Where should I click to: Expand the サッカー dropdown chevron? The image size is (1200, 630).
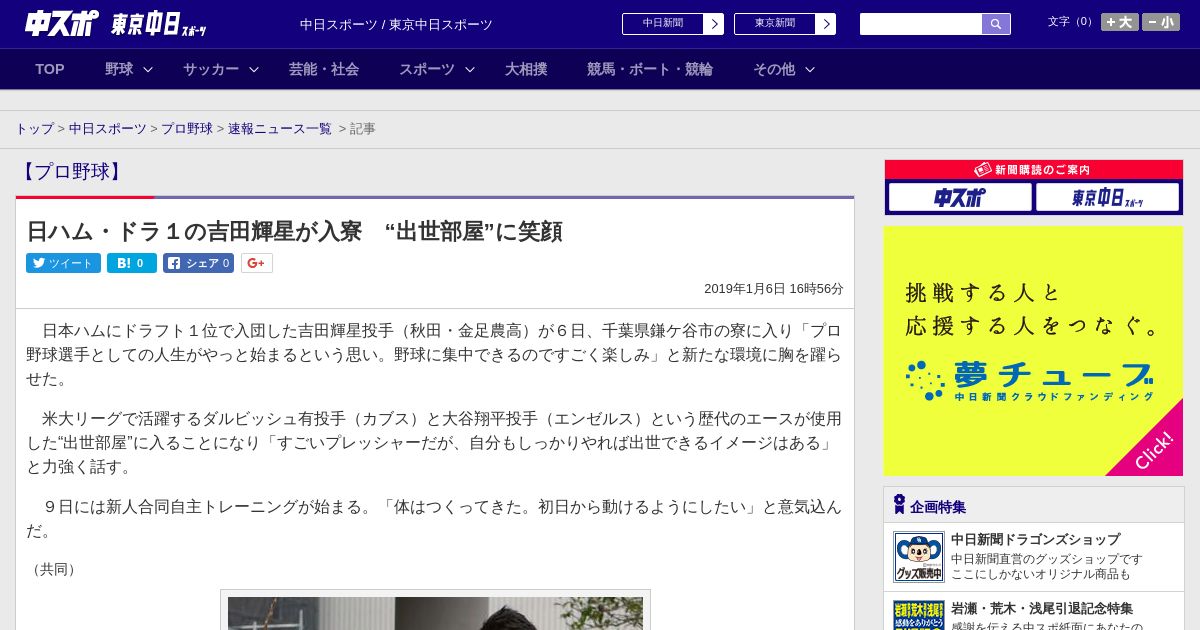click(254, 69)
